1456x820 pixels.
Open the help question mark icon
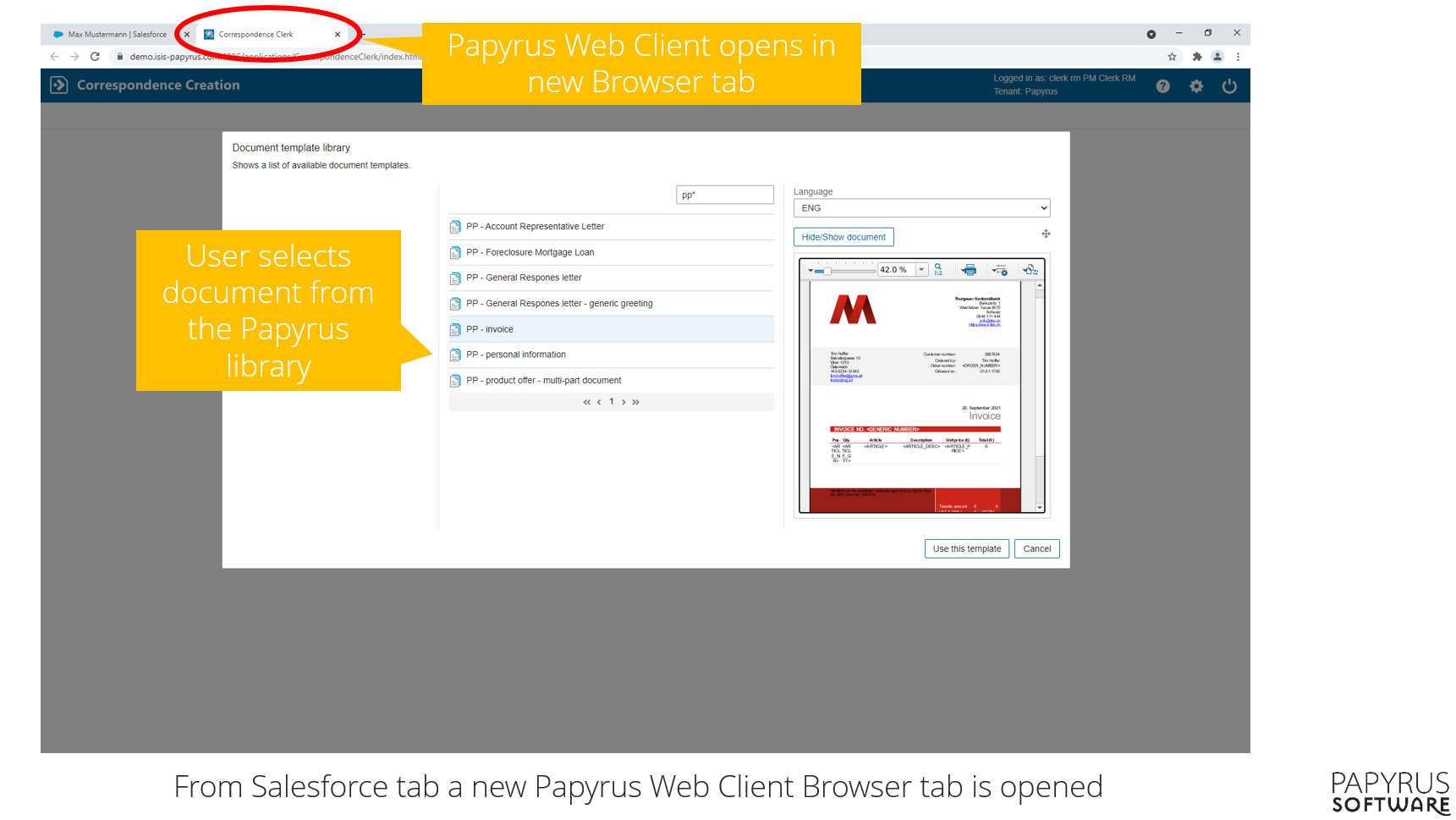[1163, 86]
